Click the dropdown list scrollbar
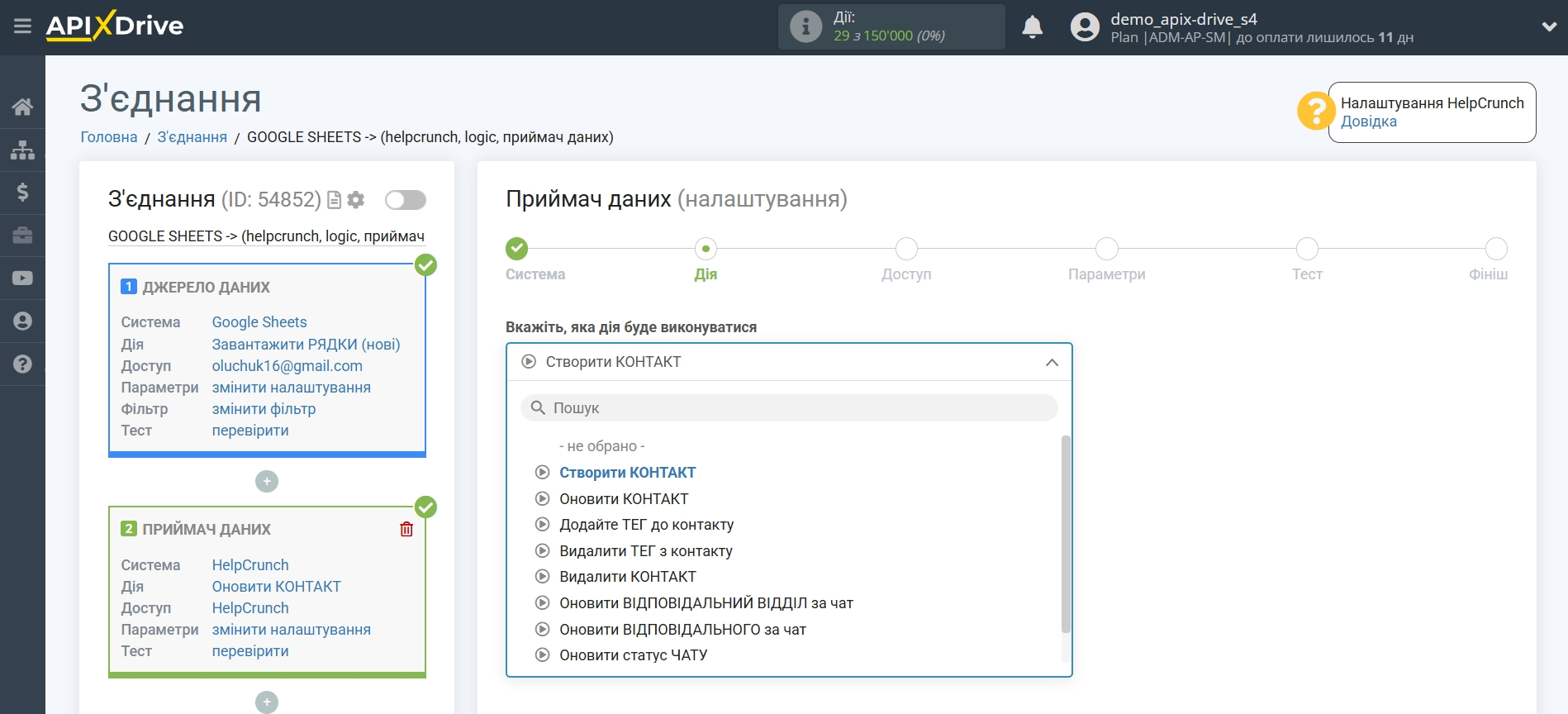 (x=1065, y=534)
